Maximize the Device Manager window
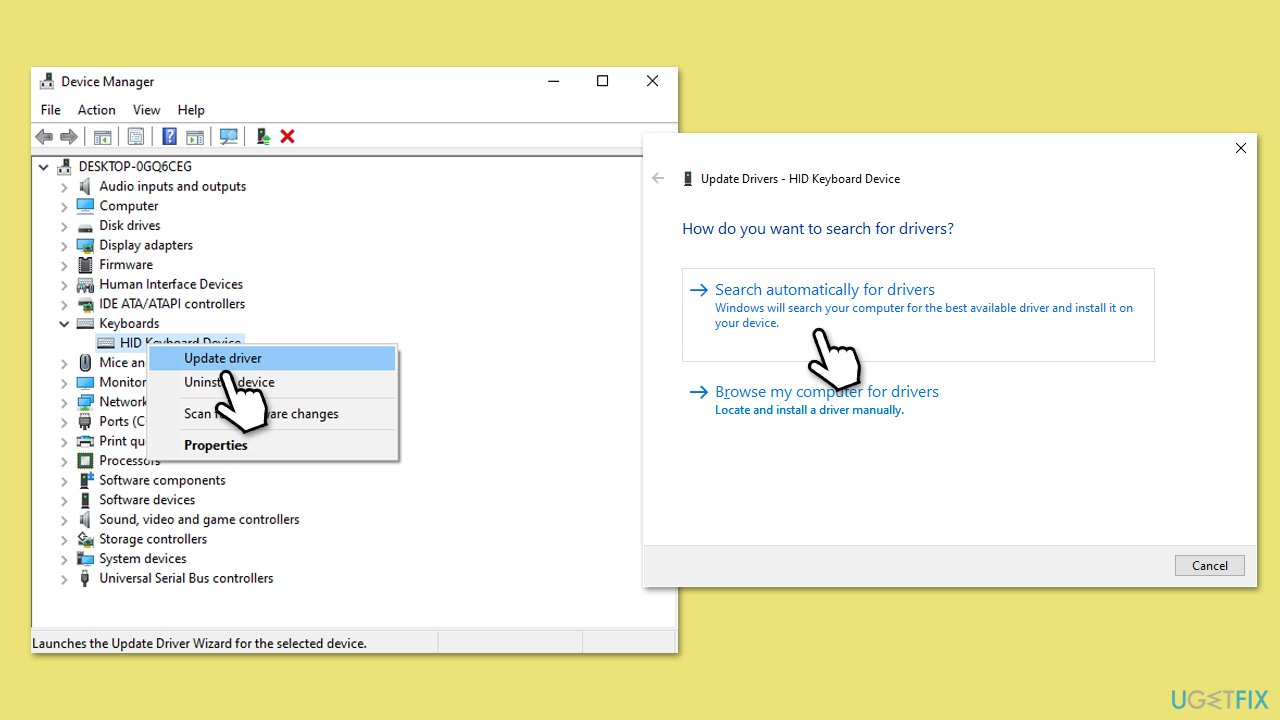This screenshot has width=1280, height=720. tap(602, 82)
